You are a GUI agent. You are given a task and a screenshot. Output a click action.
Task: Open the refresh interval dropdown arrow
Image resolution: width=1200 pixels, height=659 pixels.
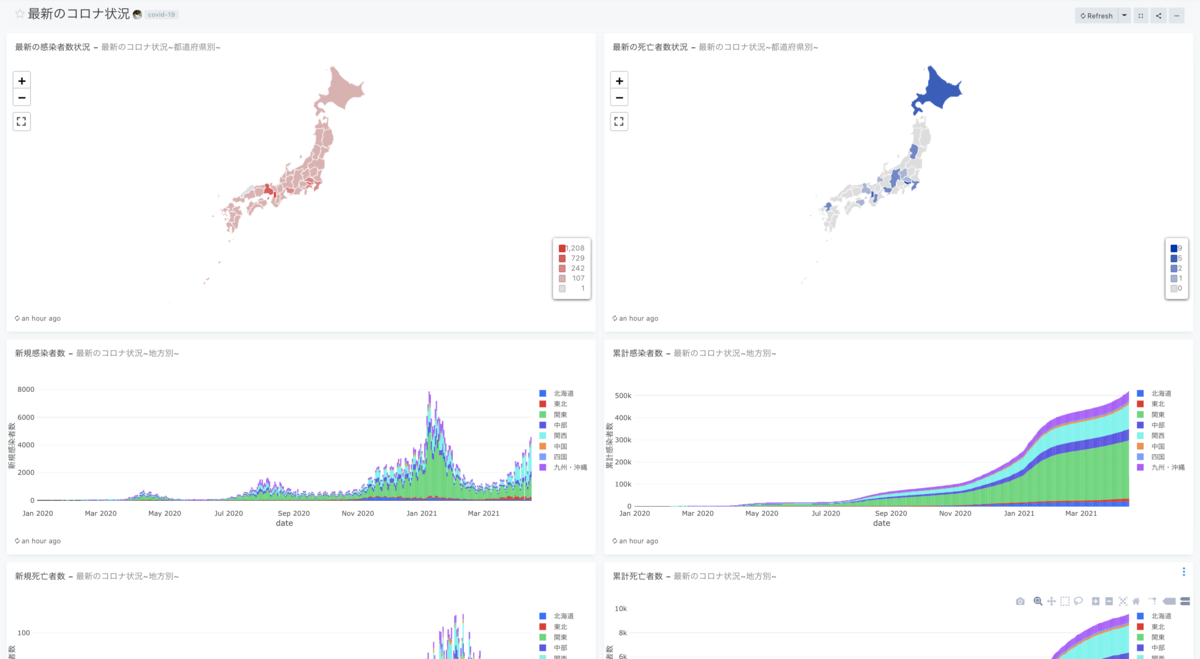tap(1124, 15)
